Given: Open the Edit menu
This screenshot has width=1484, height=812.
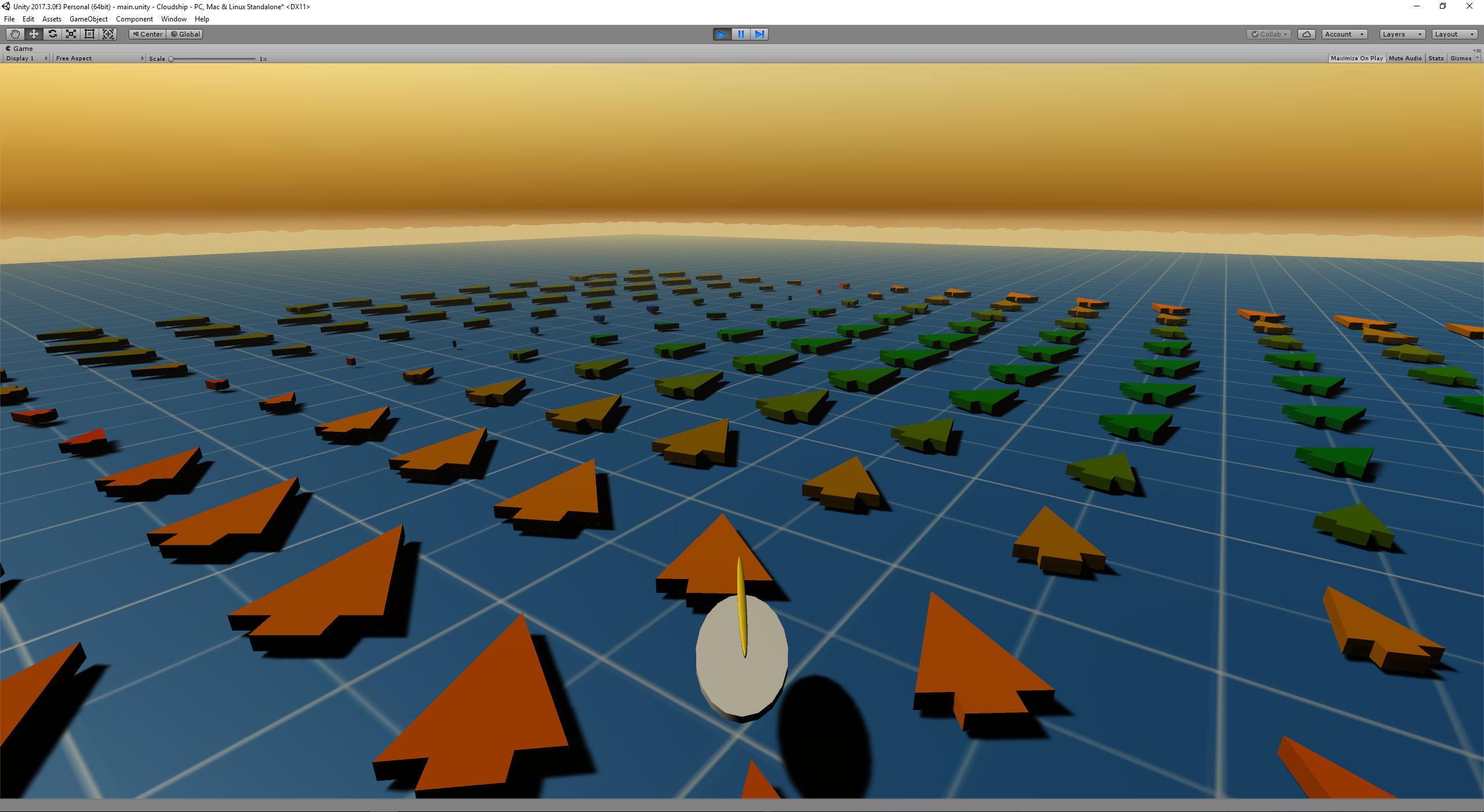Looking at the screenshot, I should (28, 19).
